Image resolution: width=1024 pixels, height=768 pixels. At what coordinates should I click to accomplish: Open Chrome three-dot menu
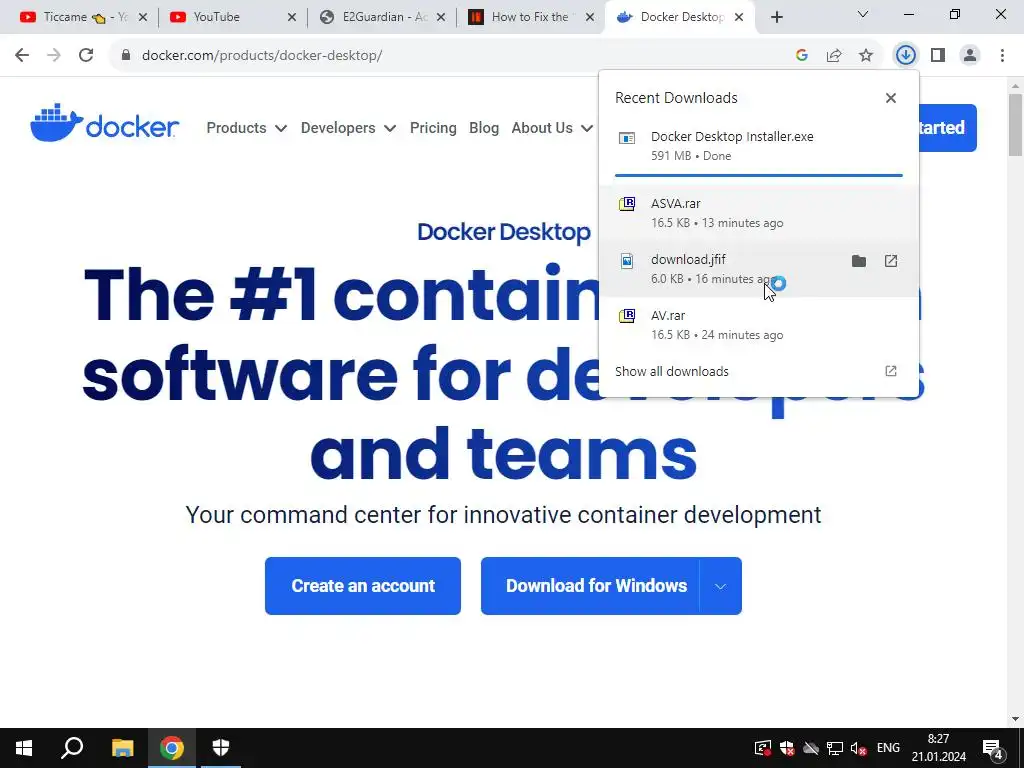click(1002, 56)
